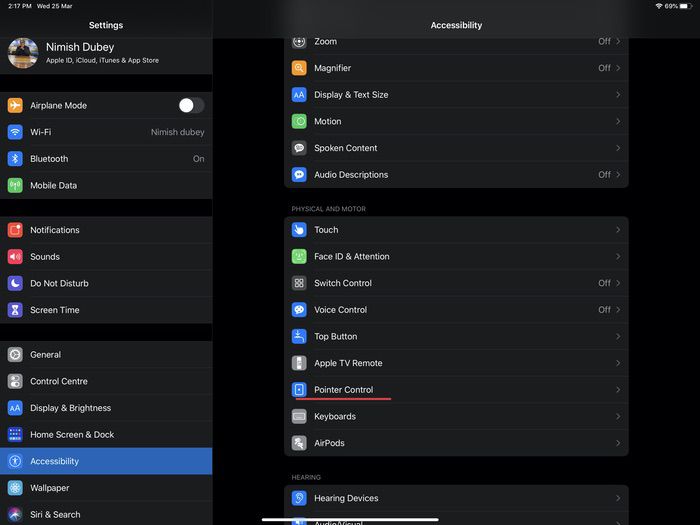Open Nimish Dubey Apple ID profile
This screenshot has width=700, height=525.
point(106,53)
